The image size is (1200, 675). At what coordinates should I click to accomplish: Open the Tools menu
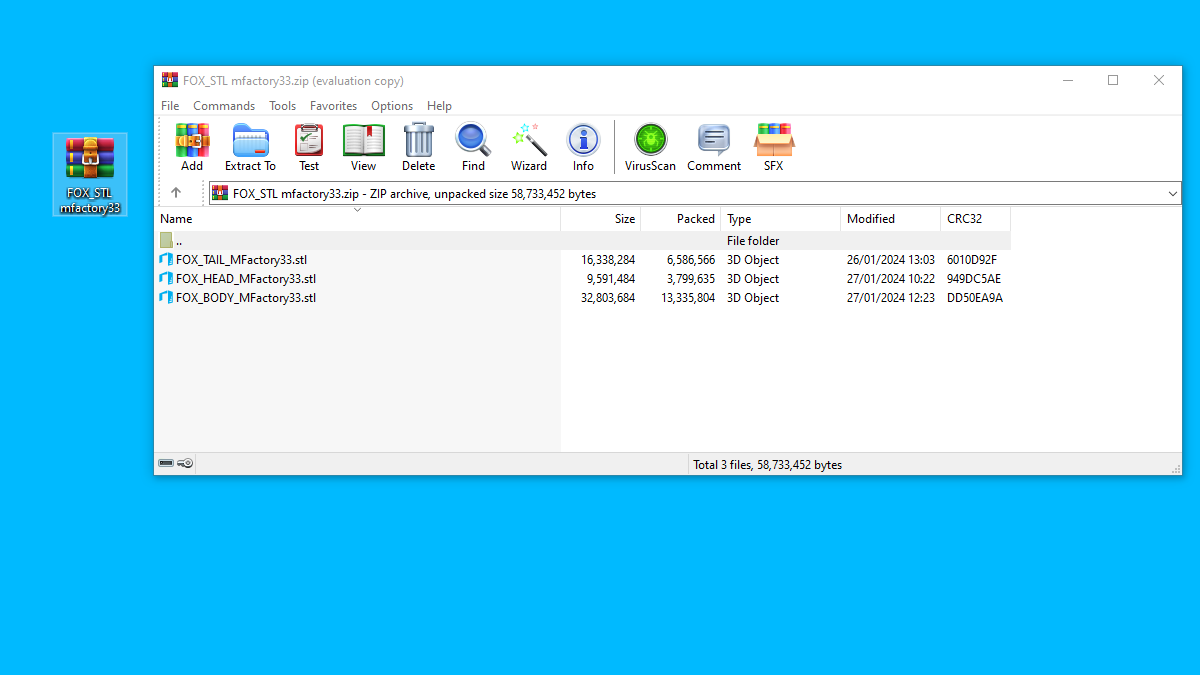coord(282,106)
